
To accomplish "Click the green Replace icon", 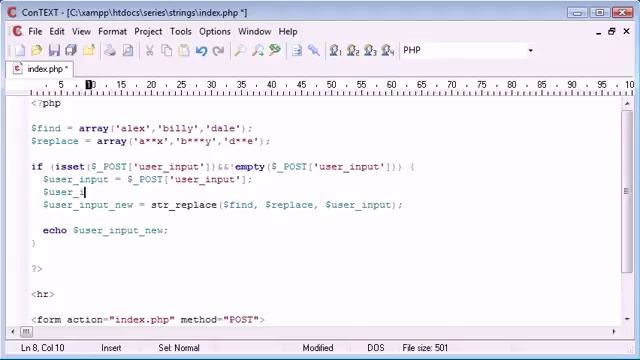I will click(x=275, y=50).
